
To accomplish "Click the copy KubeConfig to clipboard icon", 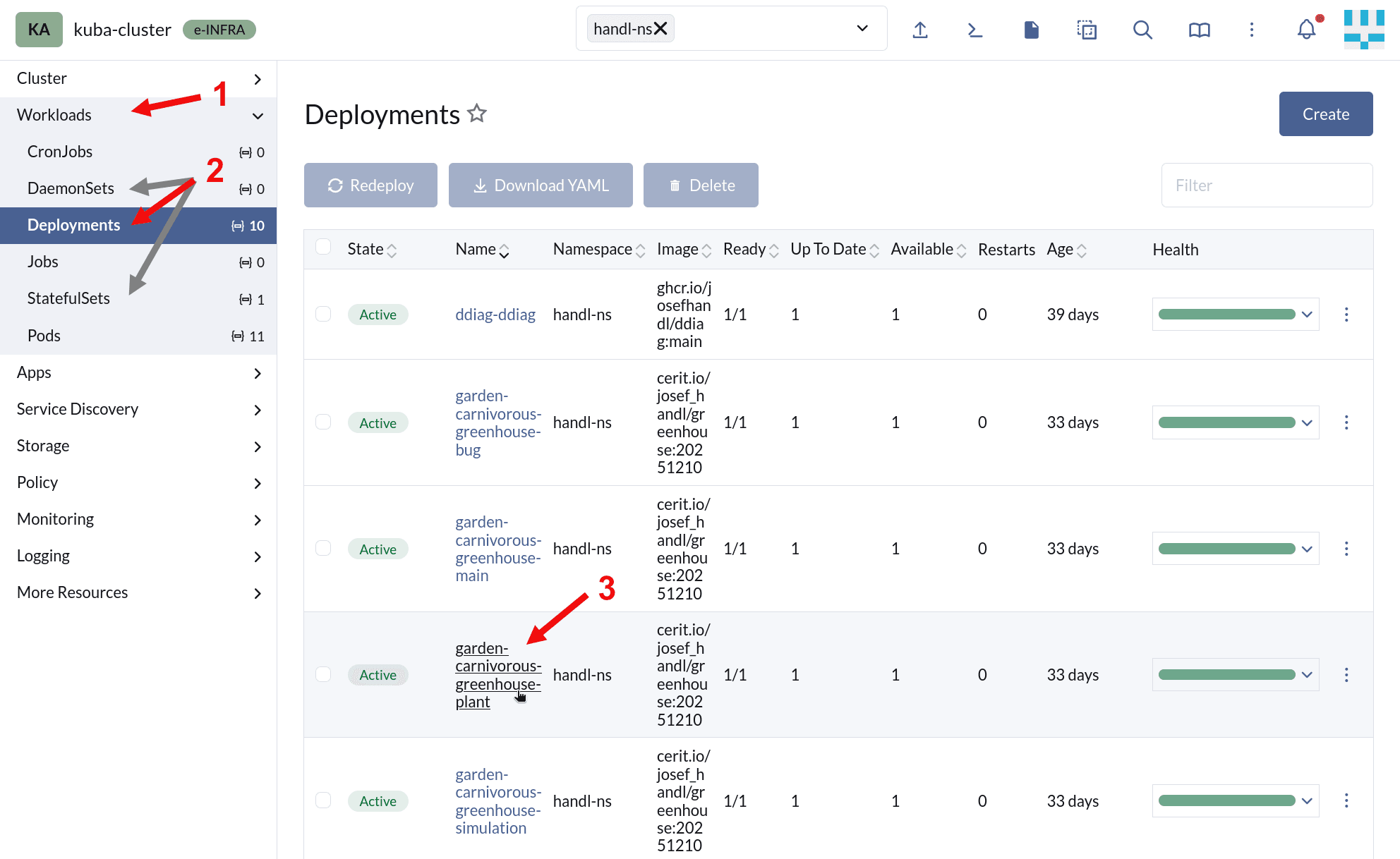I will [1087, 30].
